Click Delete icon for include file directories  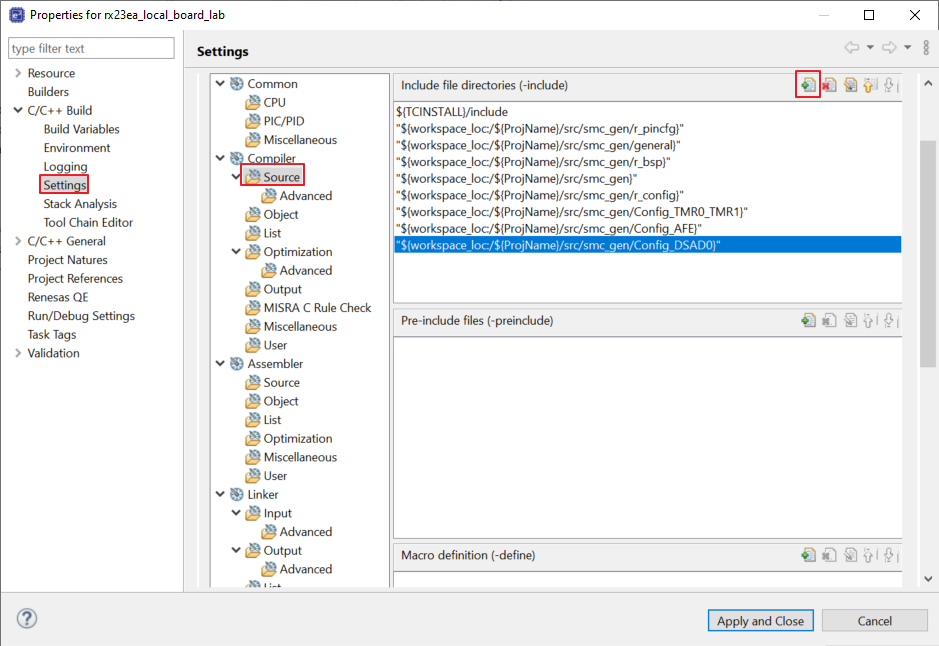click(829, 85)
